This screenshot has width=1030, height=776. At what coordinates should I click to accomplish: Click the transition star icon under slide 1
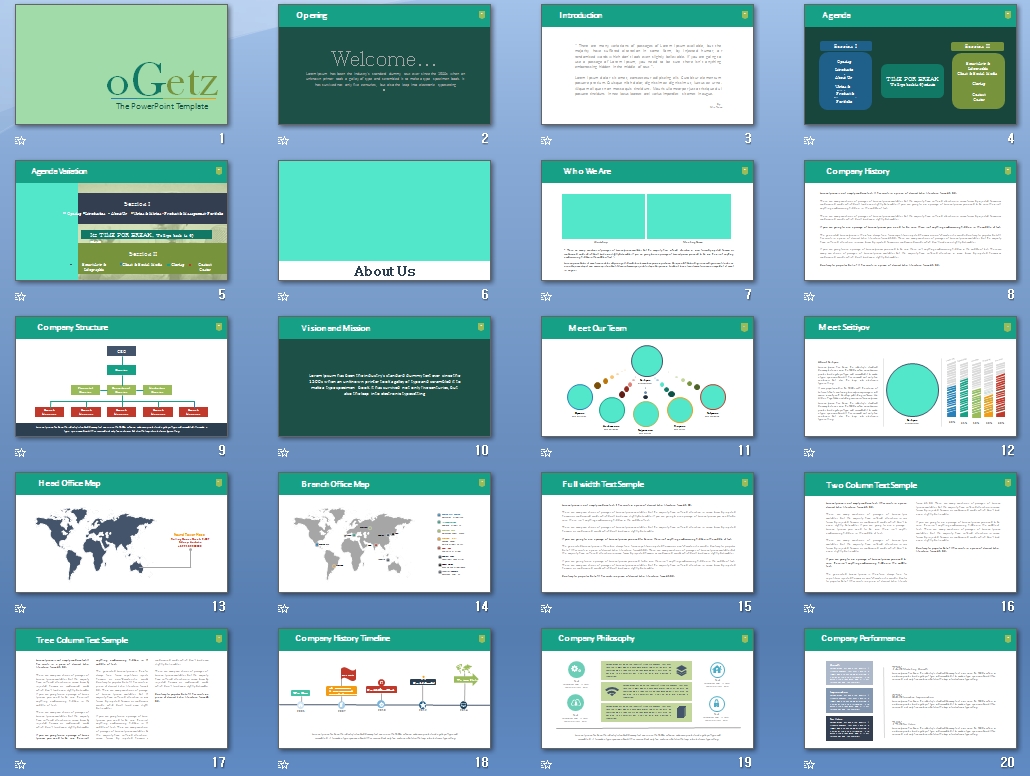tap(20, 141)
